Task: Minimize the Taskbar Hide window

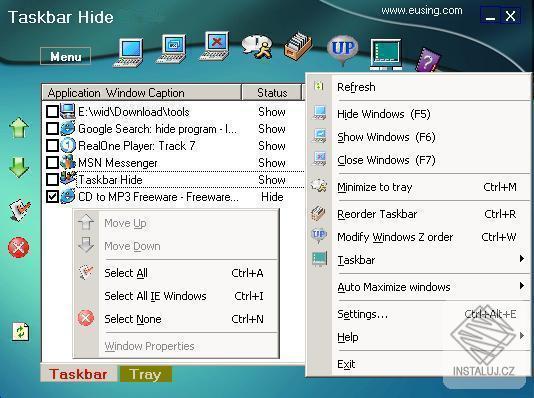Action: pyautogui.click(x=490, y=16)
